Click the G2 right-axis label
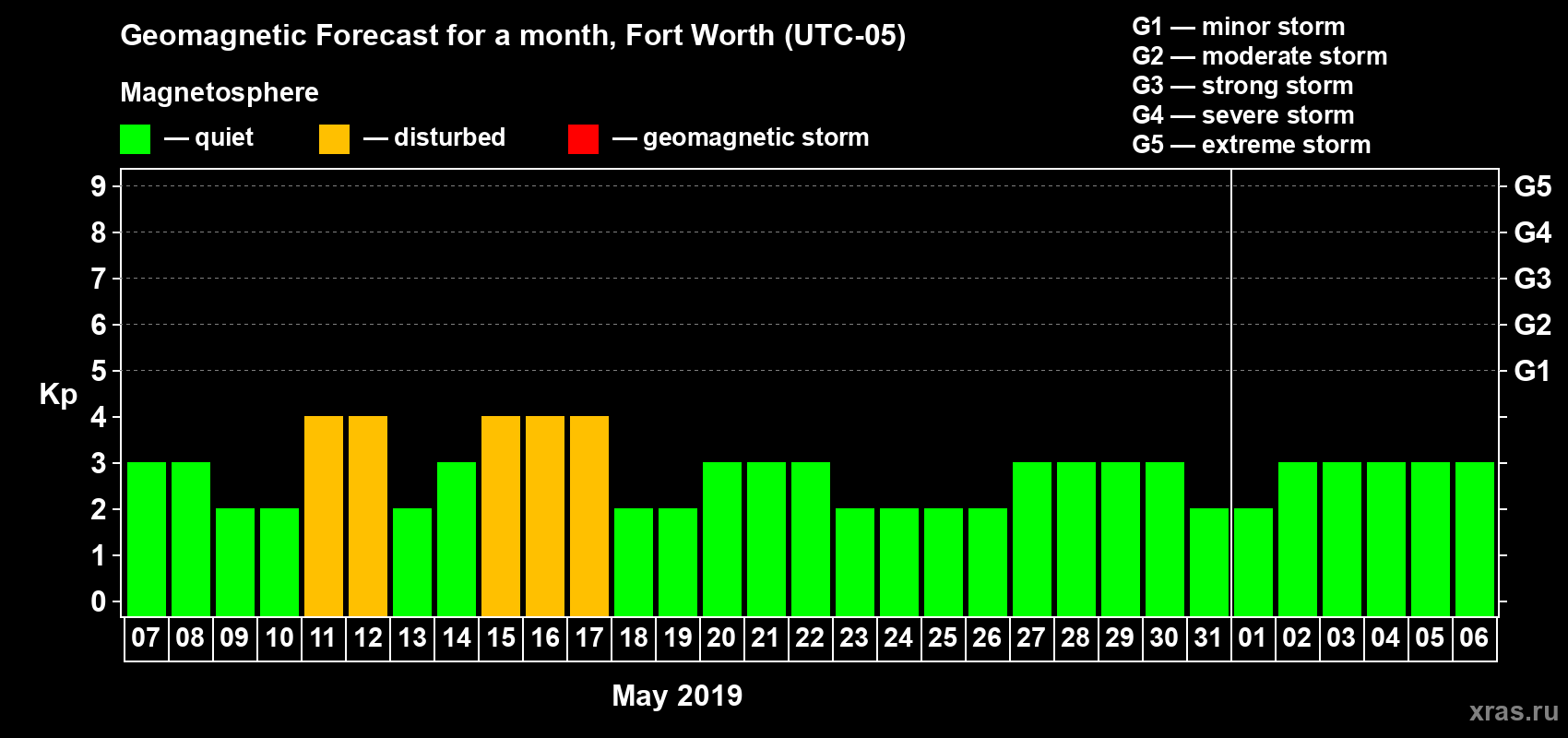Screen dimensions: 1568x738 tap(1533, 325)
